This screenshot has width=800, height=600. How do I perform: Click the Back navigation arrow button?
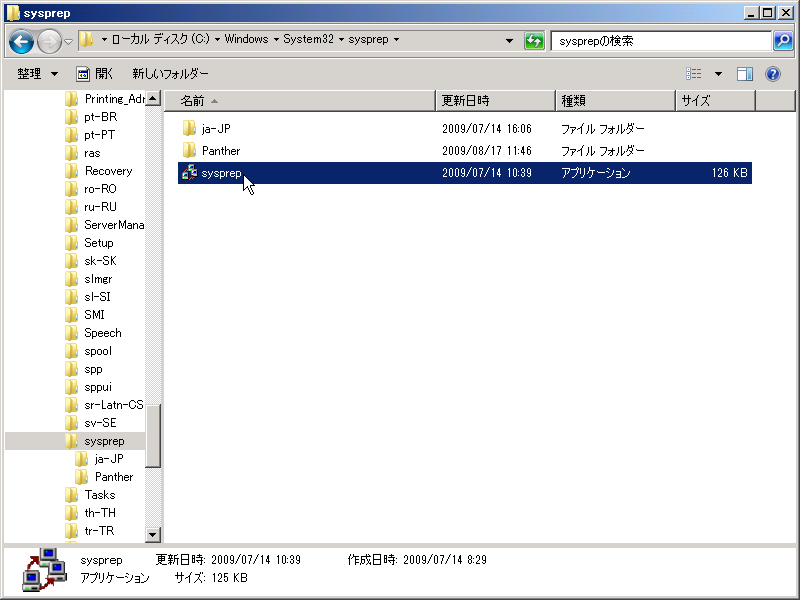click(x=22, y=41)
